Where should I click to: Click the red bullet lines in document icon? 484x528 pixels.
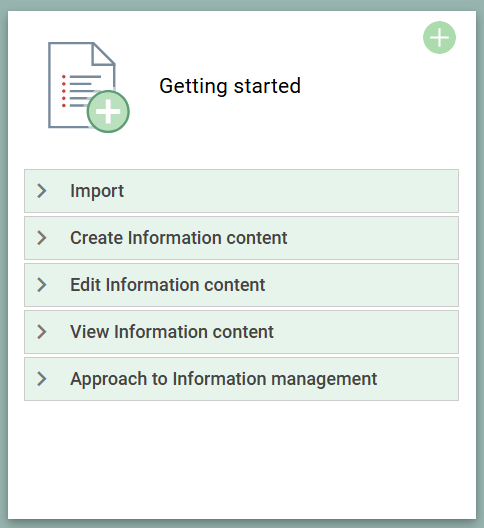[64, 91]
